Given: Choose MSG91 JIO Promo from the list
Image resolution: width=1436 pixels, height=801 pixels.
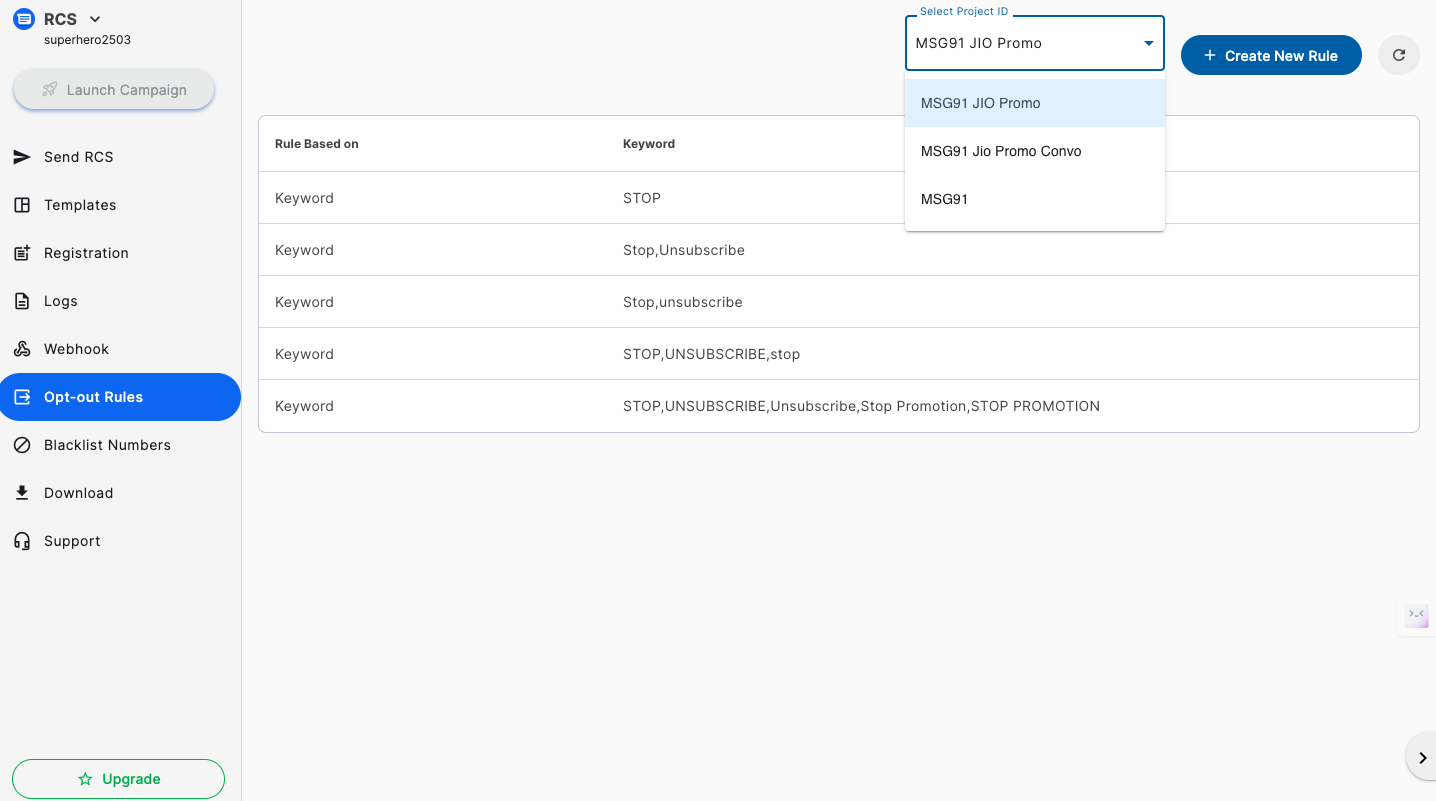Looking at the screenshot, I should [x=1035, y=103].
